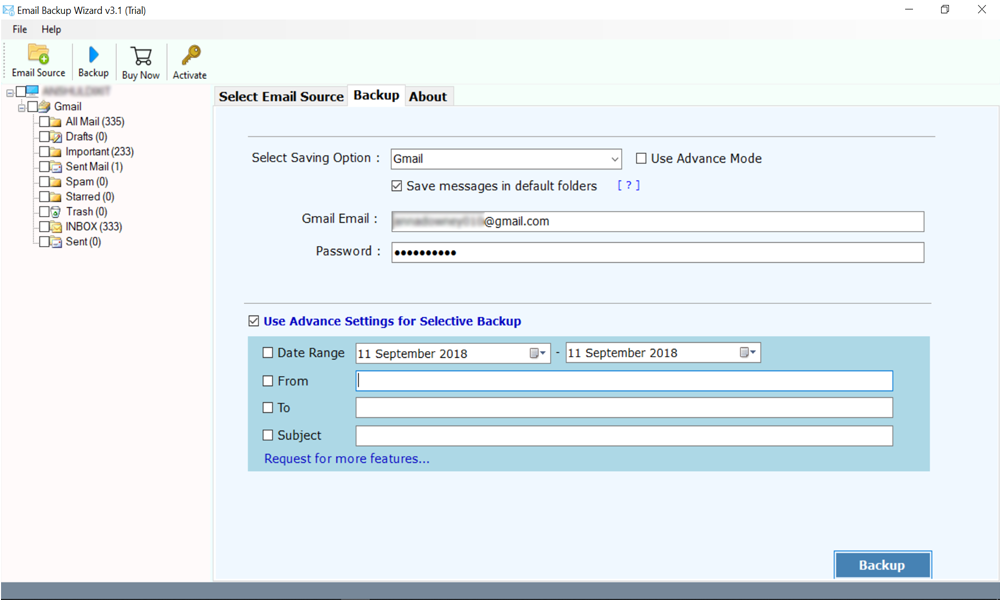Check the All Mail (335) checkbox
Viewport: 1000px width, 600px height.
click(44, 121)
